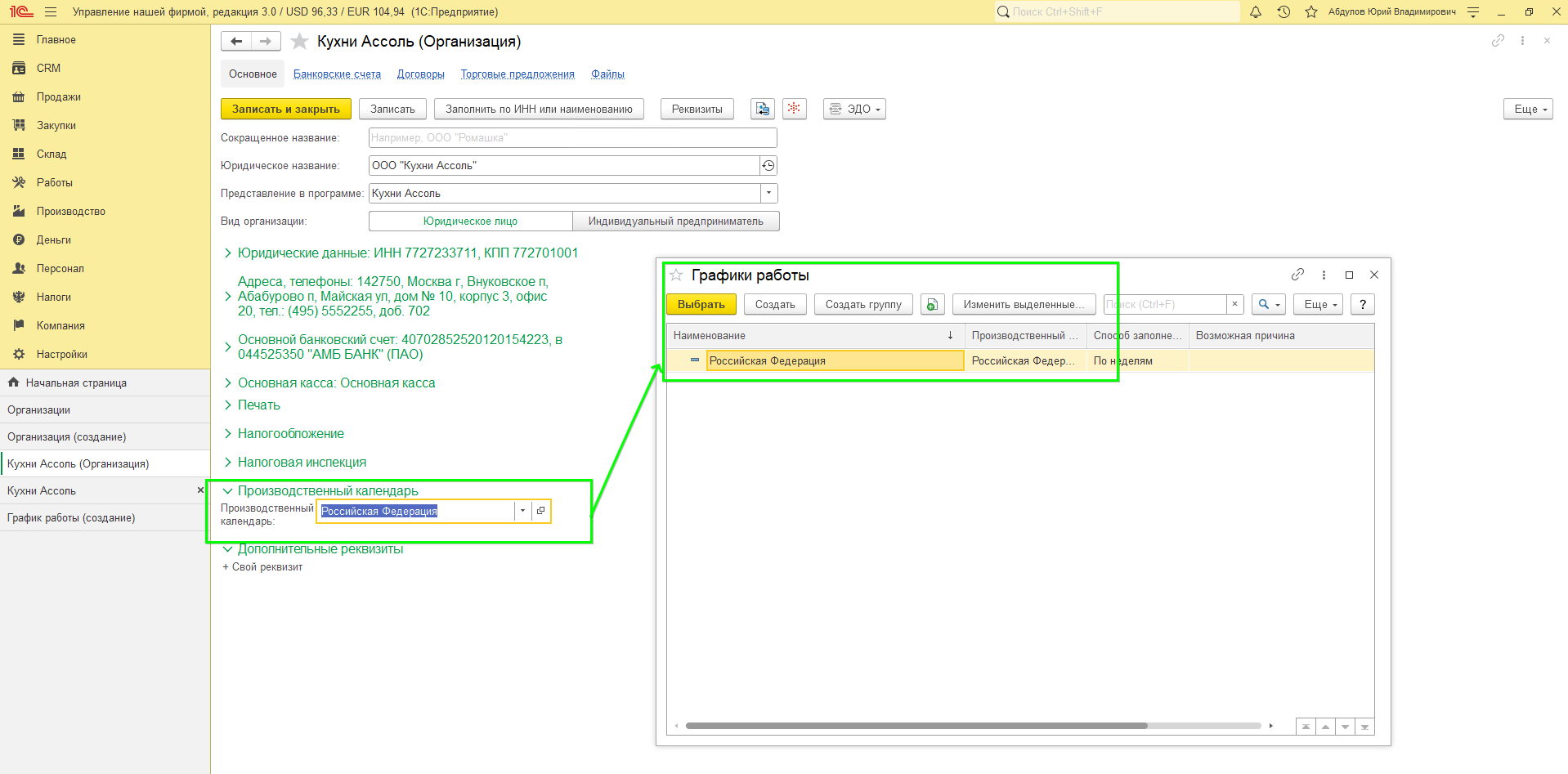
Task: Sort list by Наименование column header
Action: [815, 336]
